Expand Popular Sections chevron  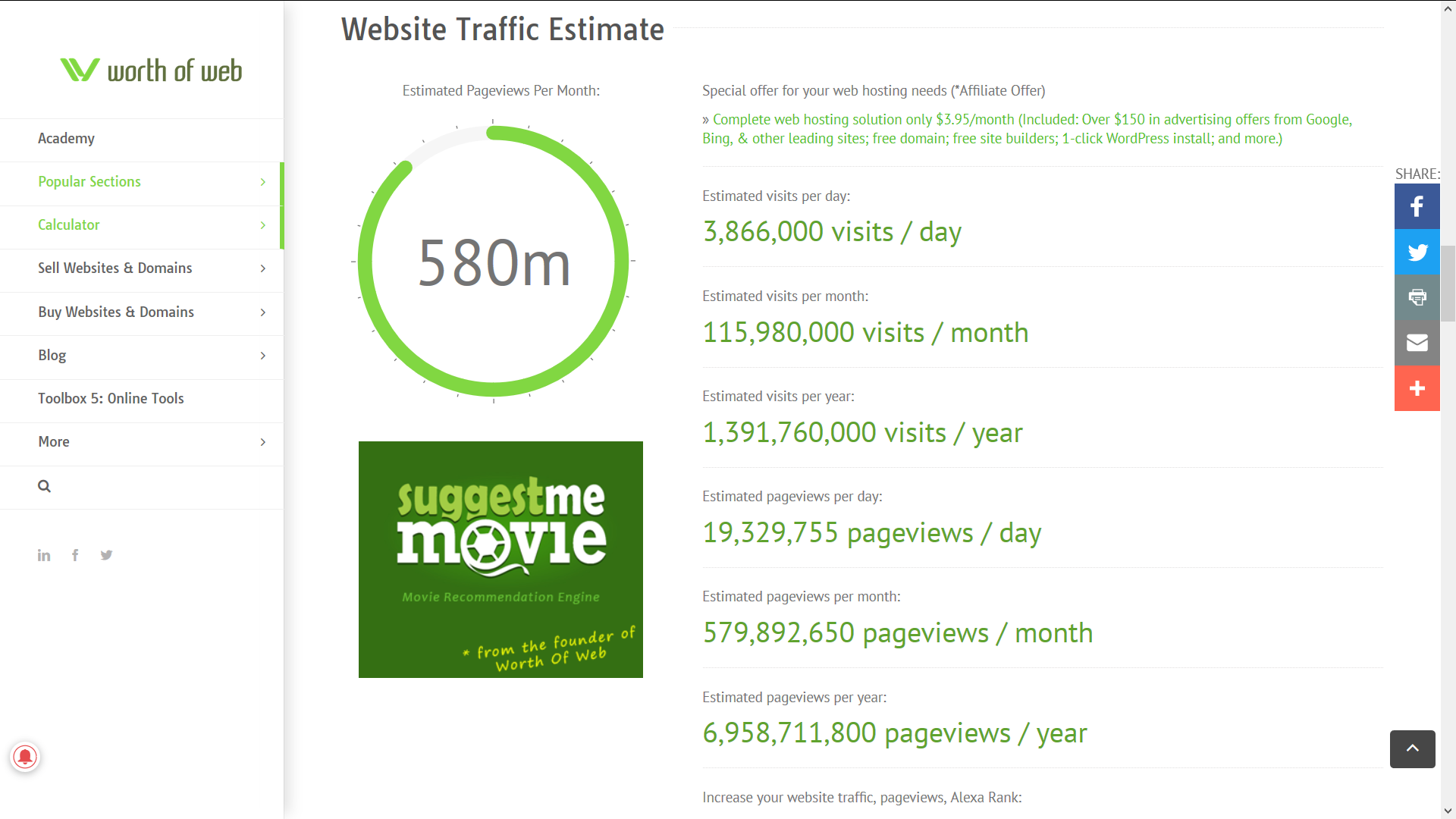click(262, 182)
